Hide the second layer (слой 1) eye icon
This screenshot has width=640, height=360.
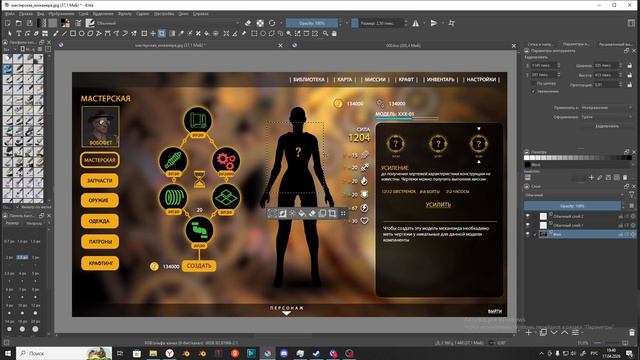click(x=528, y=225)
